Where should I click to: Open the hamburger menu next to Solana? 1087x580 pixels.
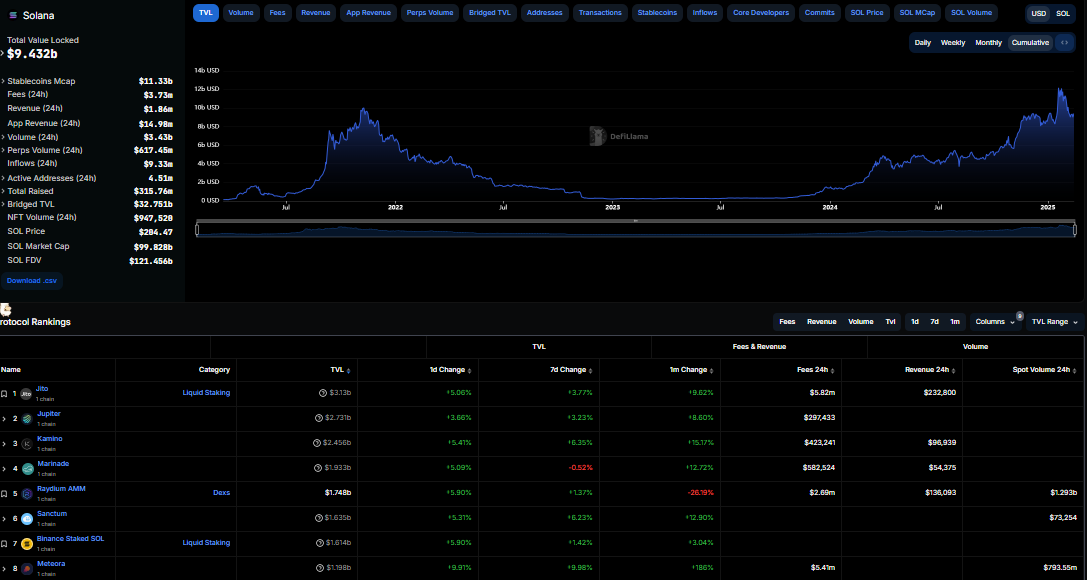click(12, 15)
